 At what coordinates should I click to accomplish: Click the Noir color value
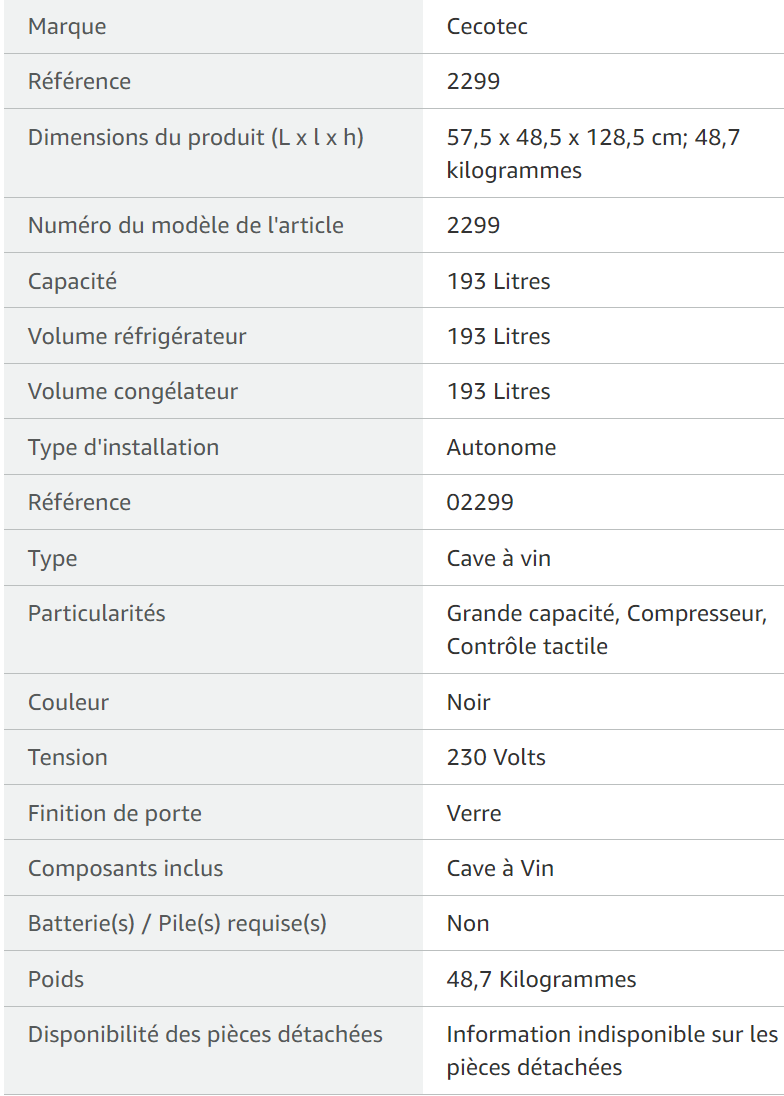[468, 702]
